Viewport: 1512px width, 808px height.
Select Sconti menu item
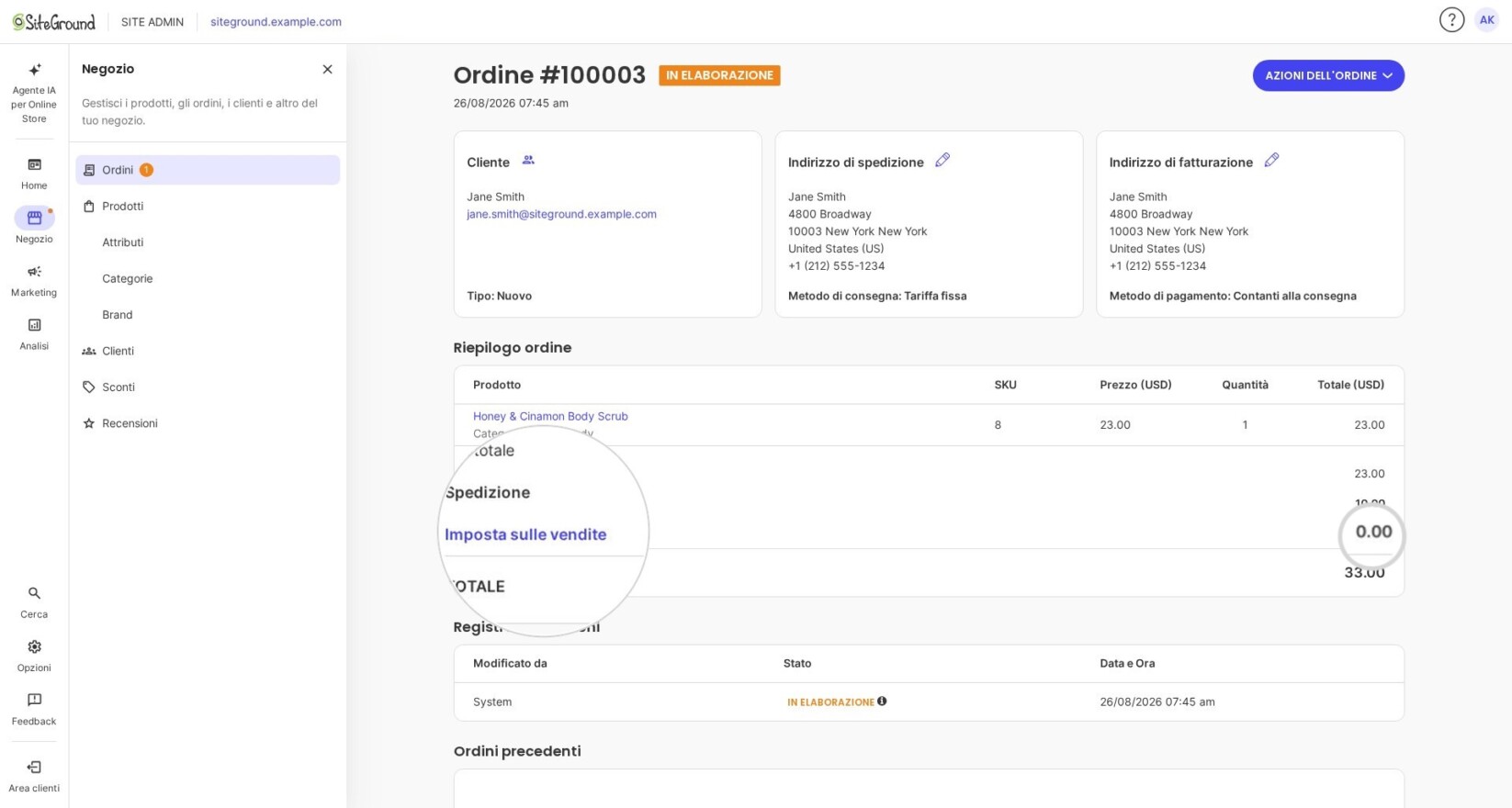tap(208, 387)
